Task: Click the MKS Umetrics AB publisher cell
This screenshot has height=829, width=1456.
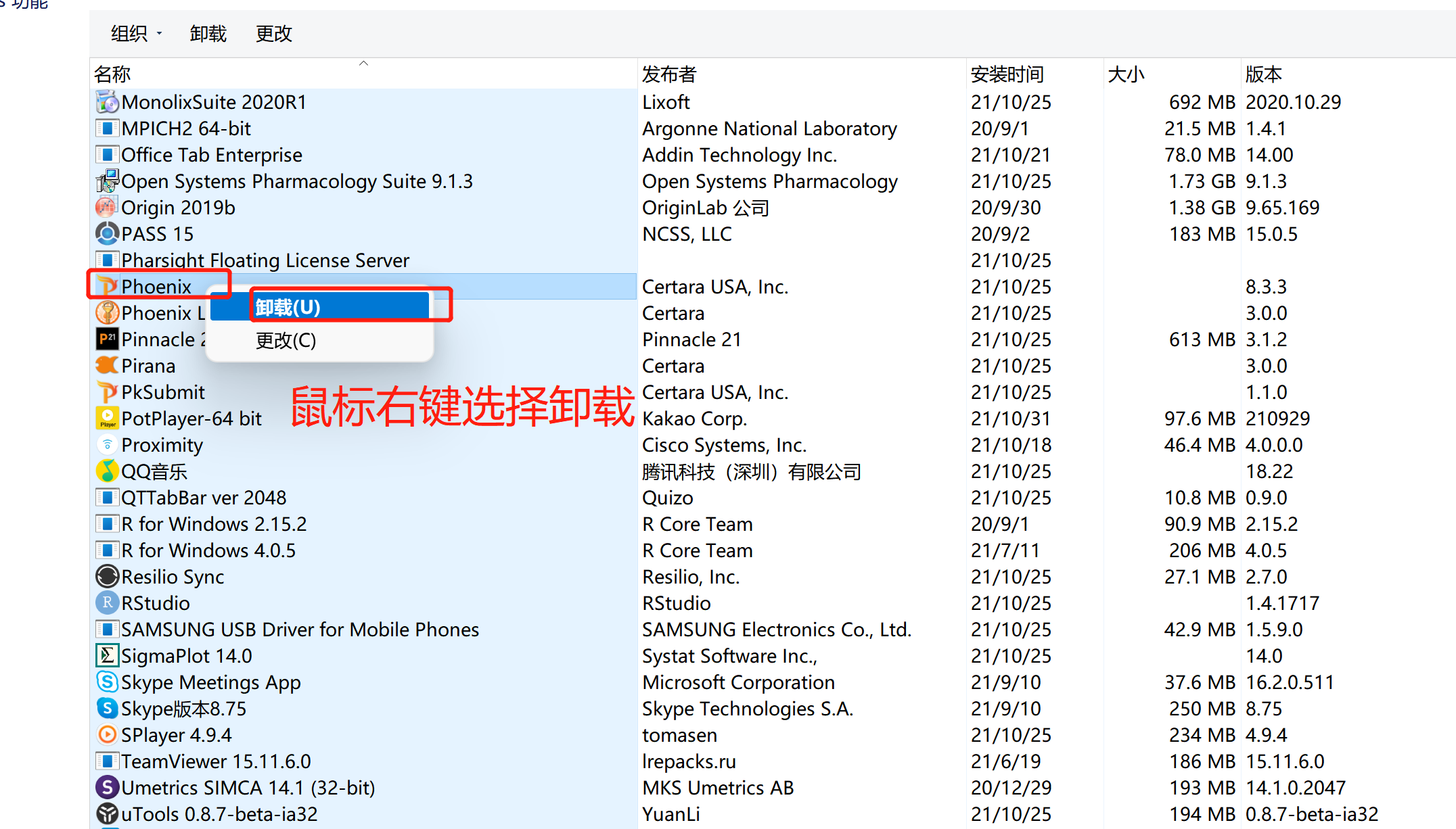Action: [718, 788]
